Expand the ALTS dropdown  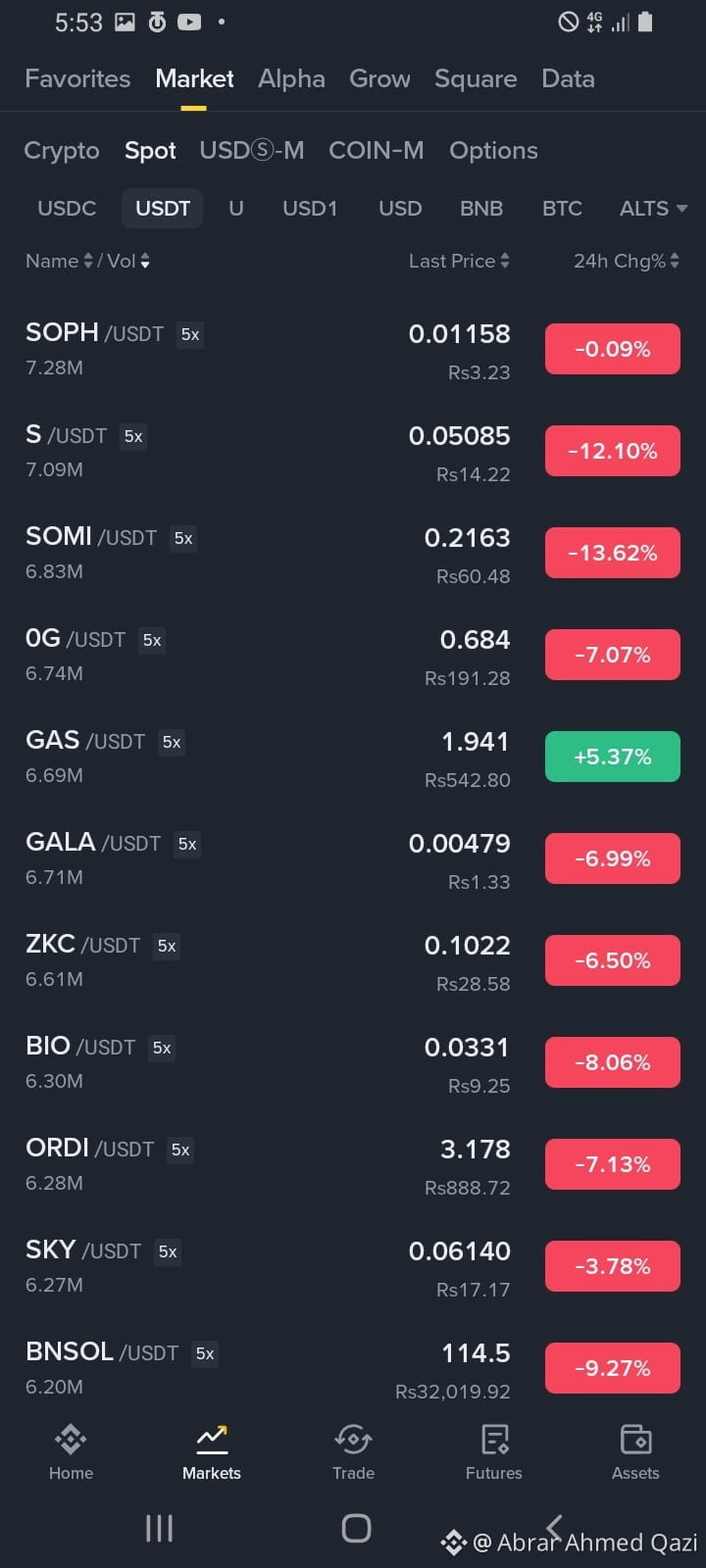point(653,208)
